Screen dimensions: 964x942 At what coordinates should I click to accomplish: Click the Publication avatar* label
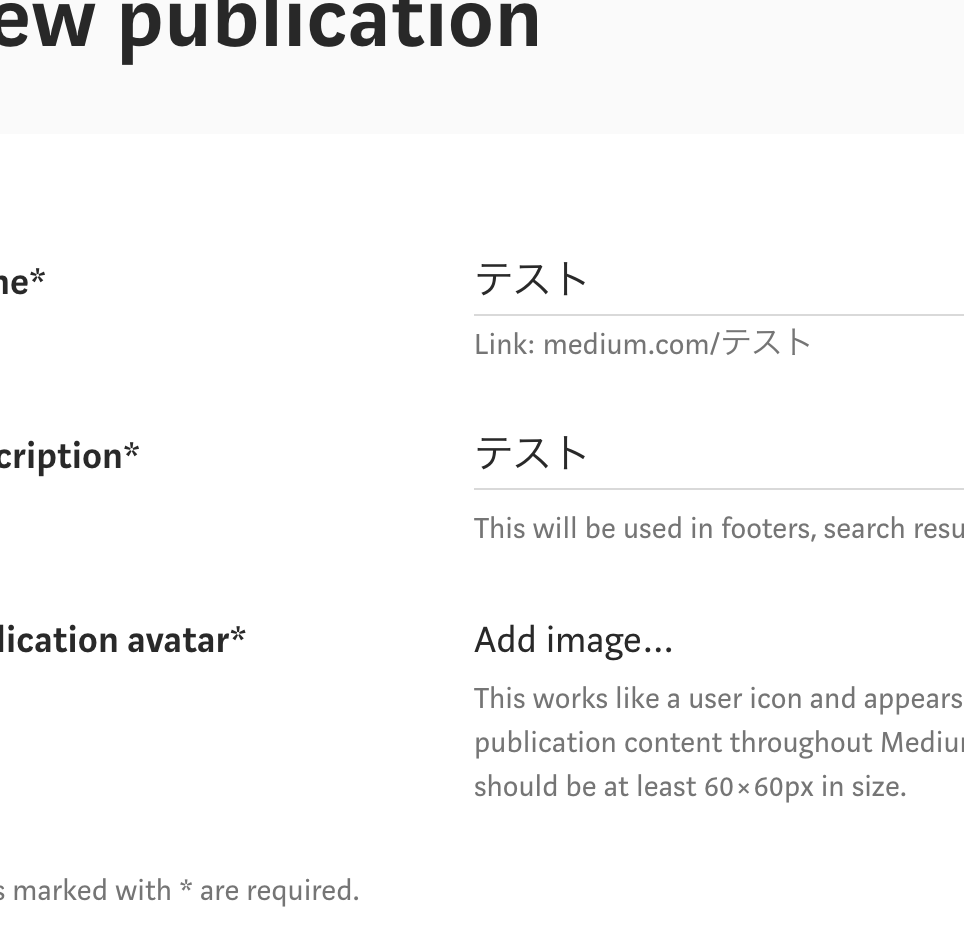click(x=122, y=640)
